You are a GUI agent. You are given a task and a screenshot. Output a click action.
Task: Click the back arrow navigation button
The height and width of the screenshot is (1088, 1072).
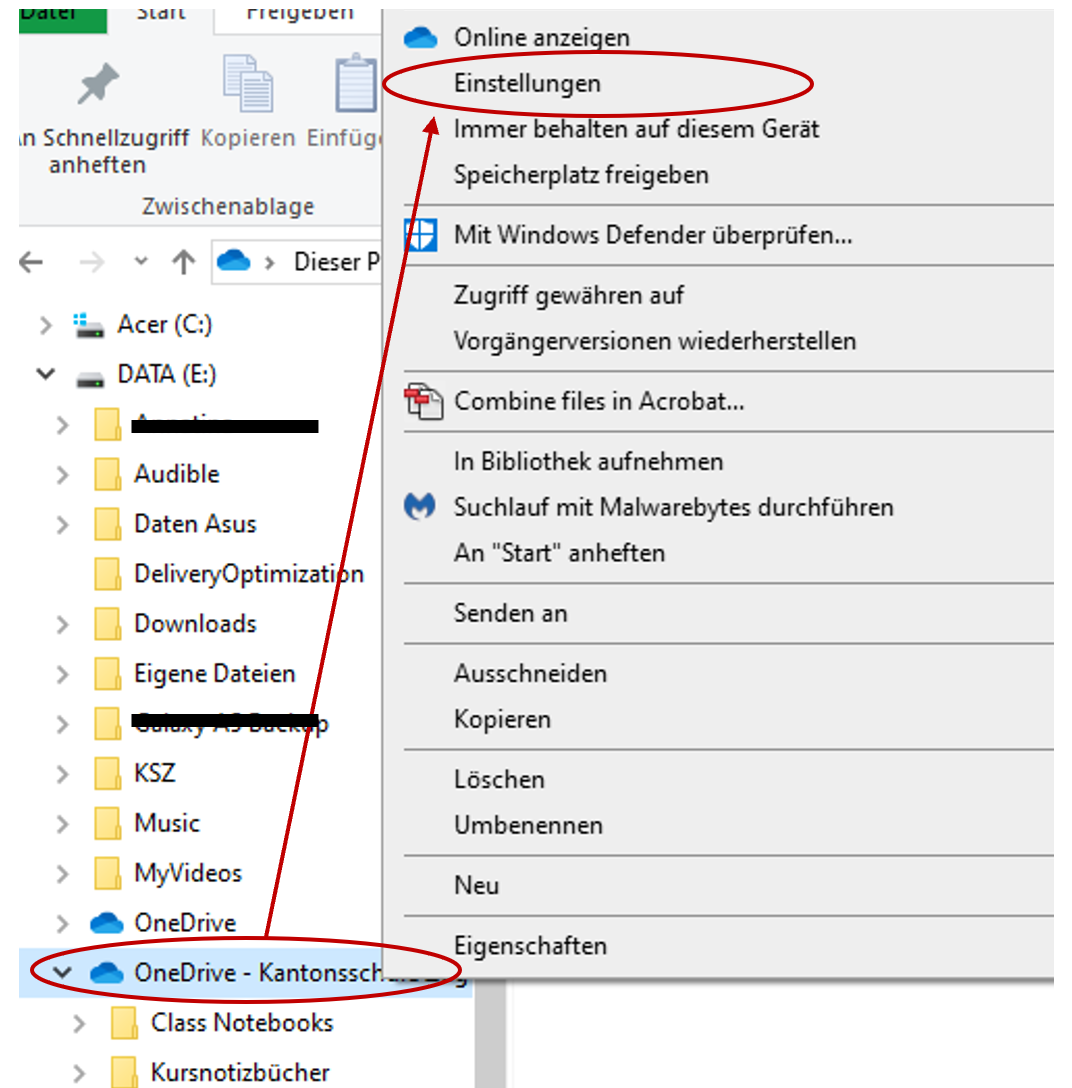point(32,262)
